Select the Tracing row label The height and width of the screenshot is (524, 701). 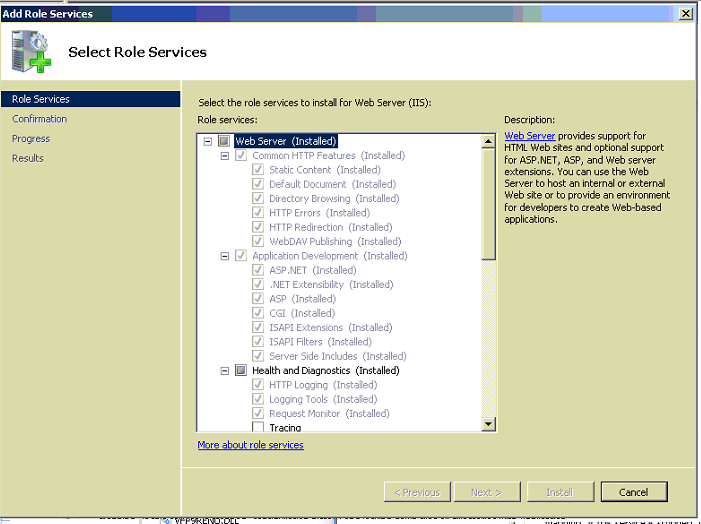click(x=285, y=428)
